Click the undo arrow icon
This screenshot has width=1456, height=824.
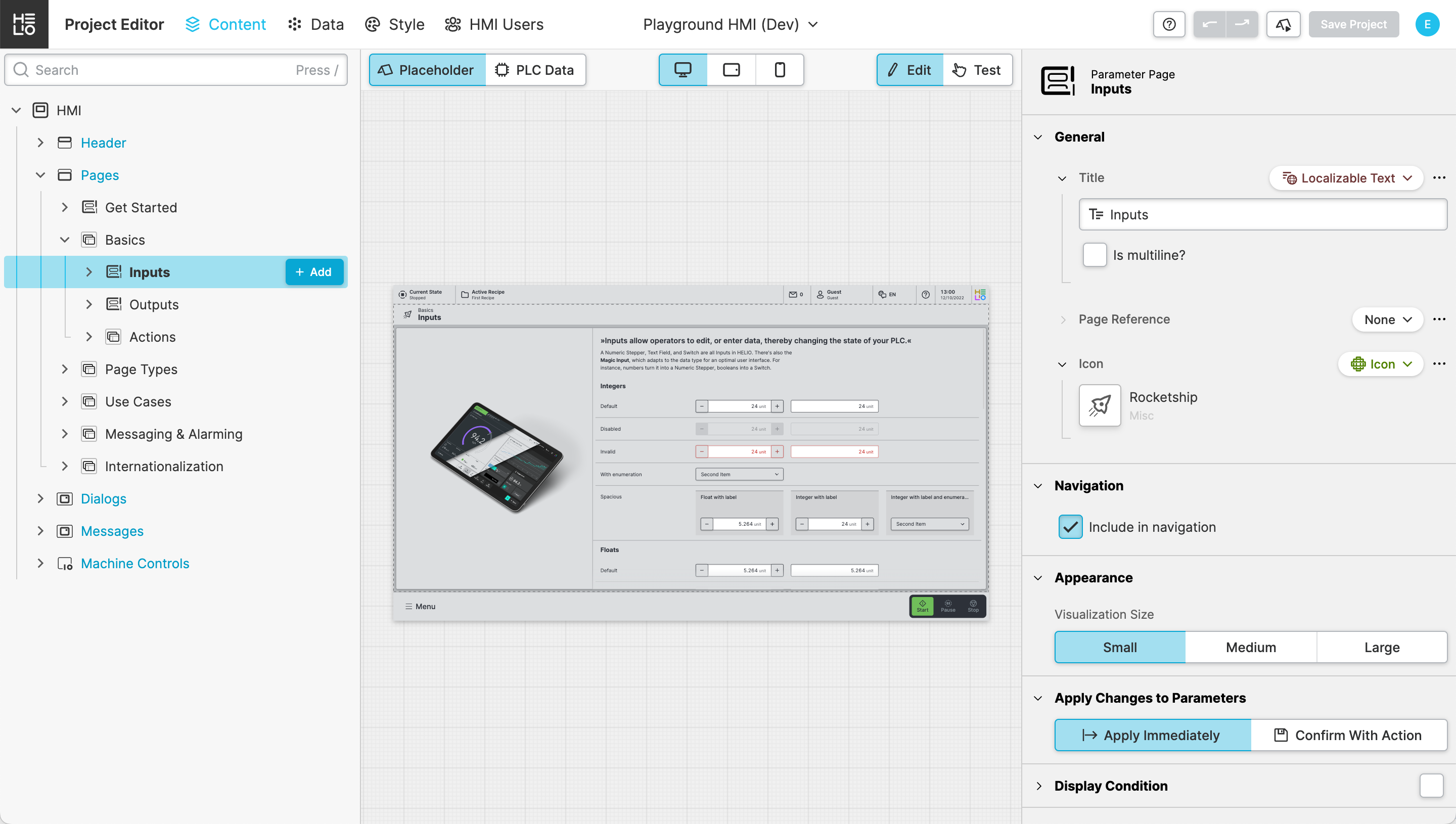[x=1209, y=24]
